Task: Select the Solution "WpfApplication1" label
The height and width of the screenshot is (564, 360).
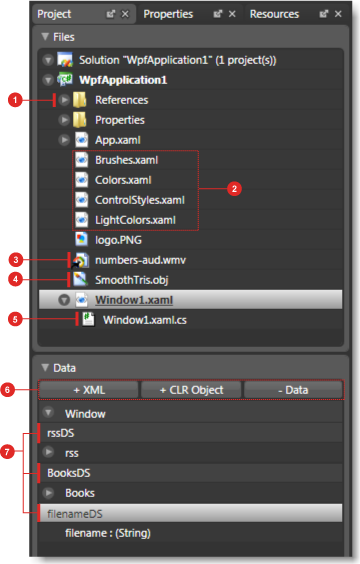Action: [x=178, y=60]
